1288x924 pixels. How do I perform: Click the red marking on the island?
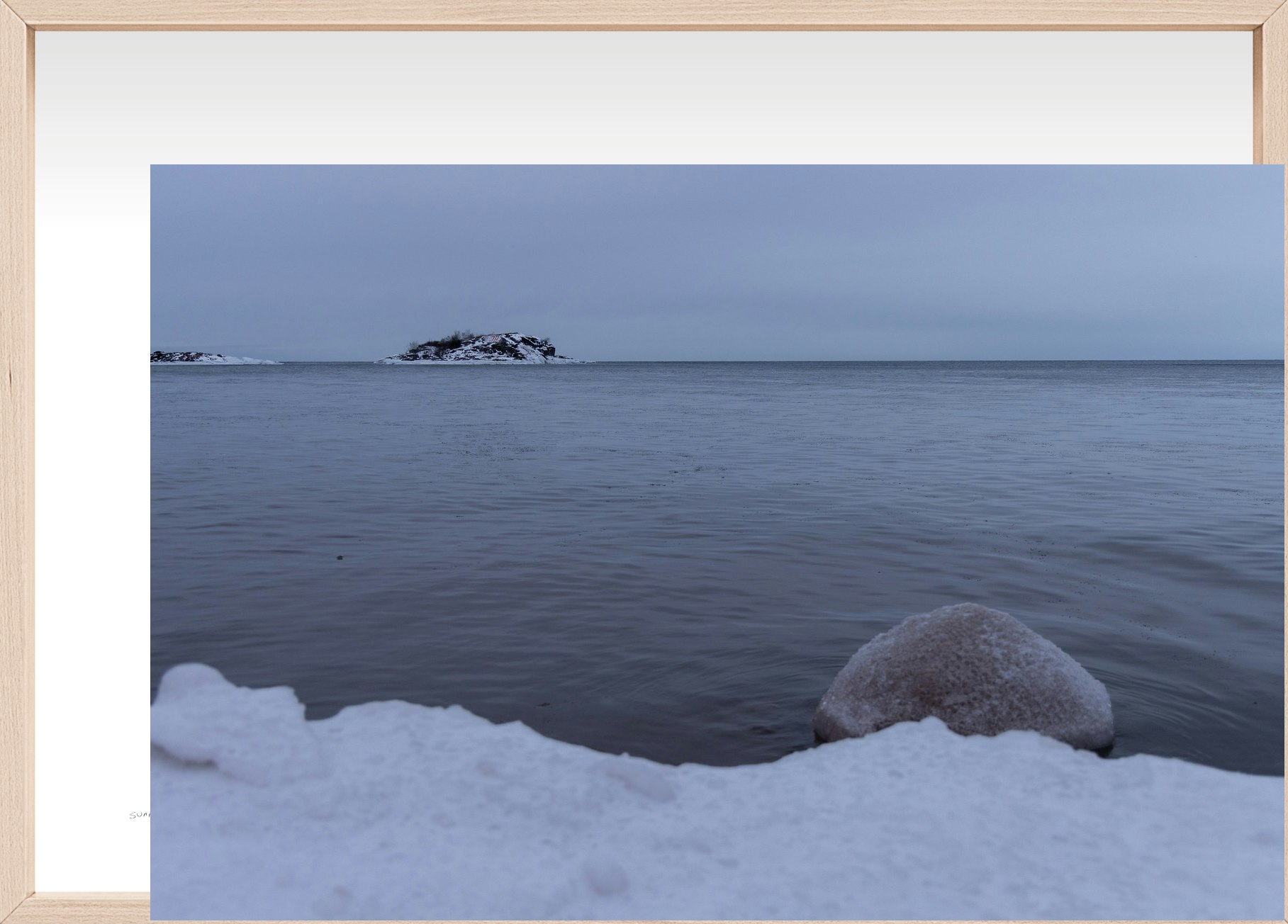[492, 339]
